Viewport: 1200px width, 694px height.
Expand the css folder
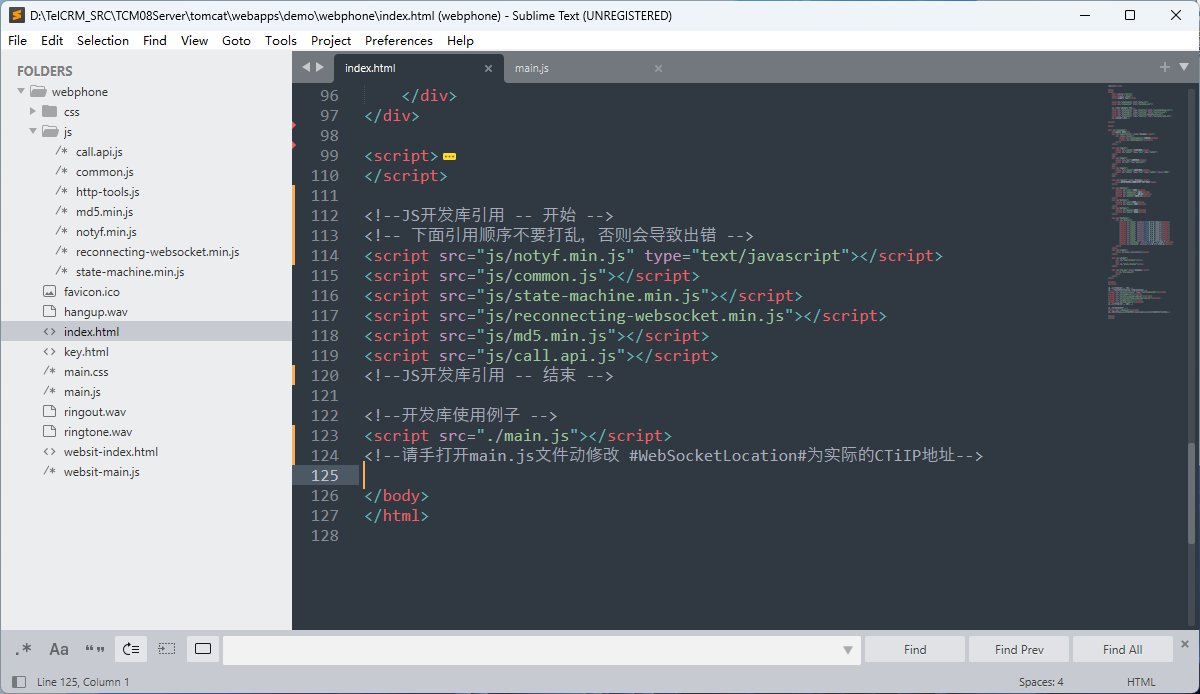point(33,111)
